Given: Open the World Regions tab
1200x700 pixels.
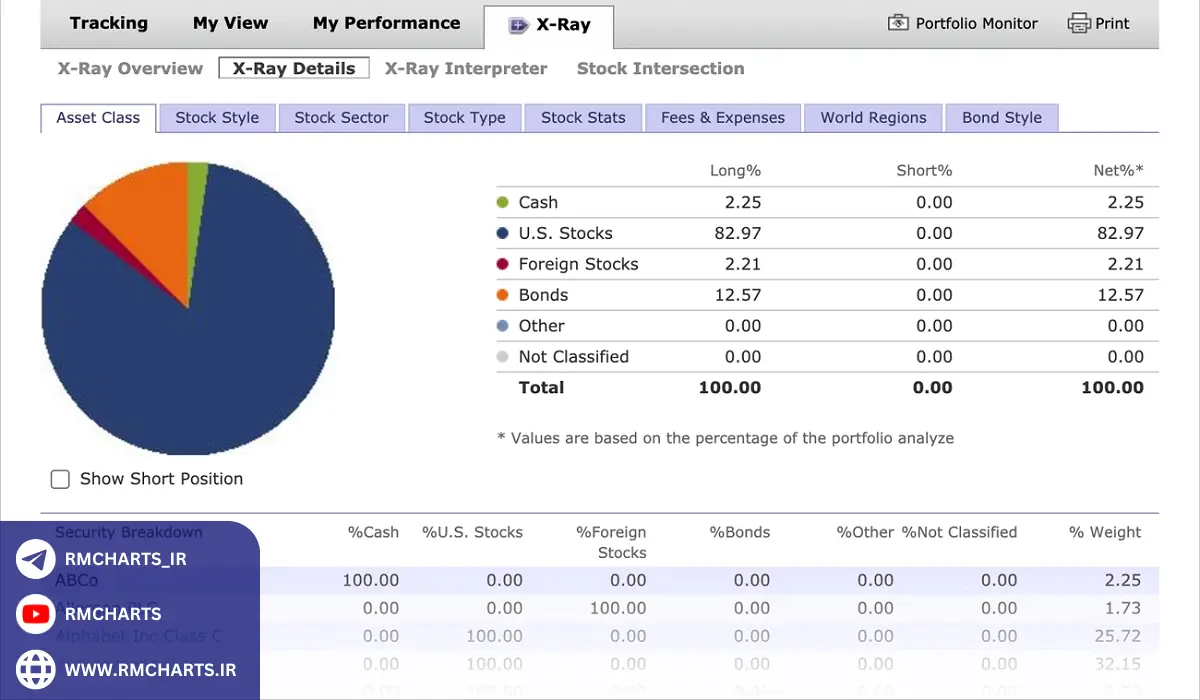Looking at the screenshot, I should (x=873, y=118).
